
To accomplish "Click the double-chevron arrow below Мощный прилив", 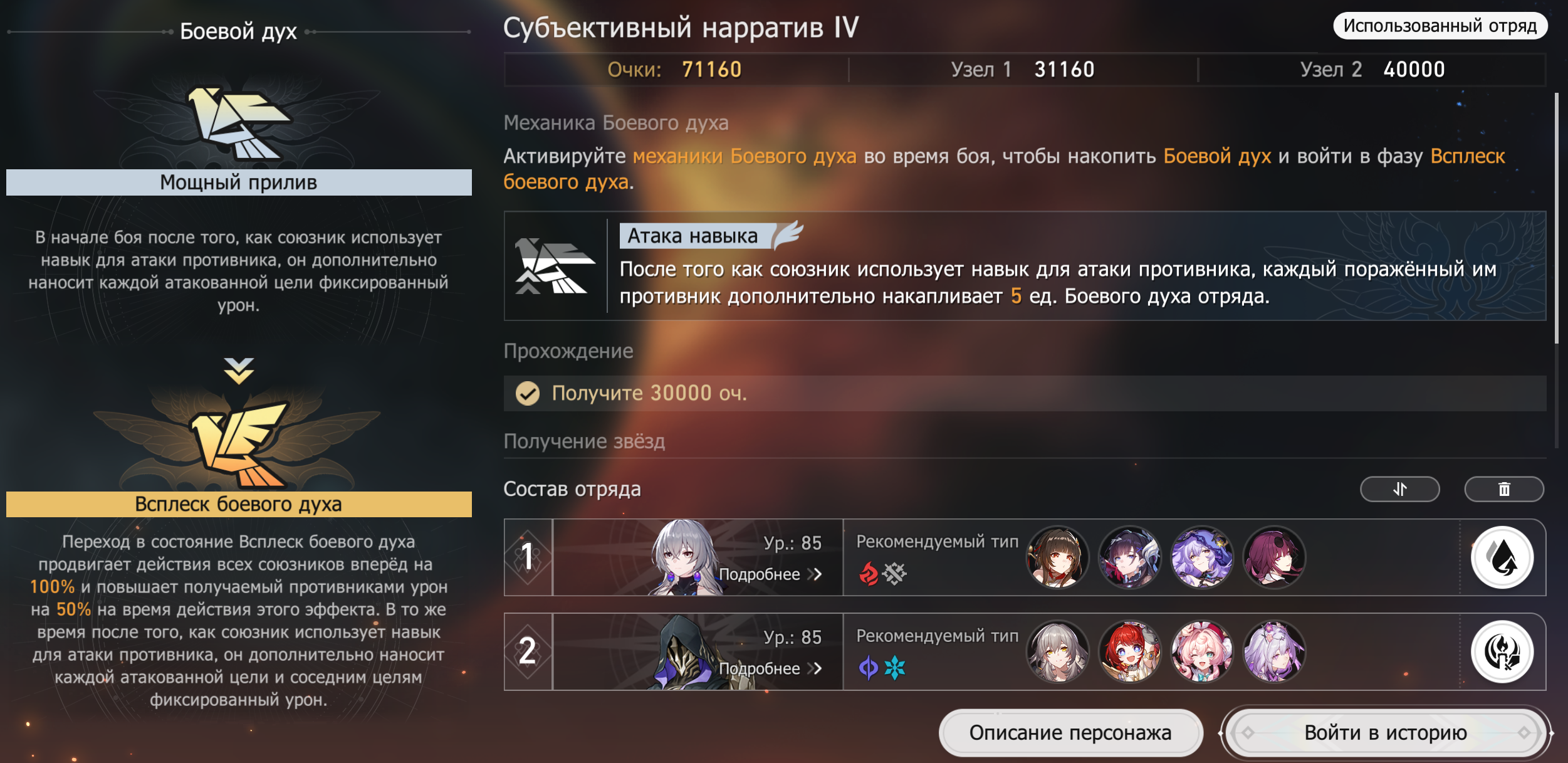I will [x=239, y=371].
